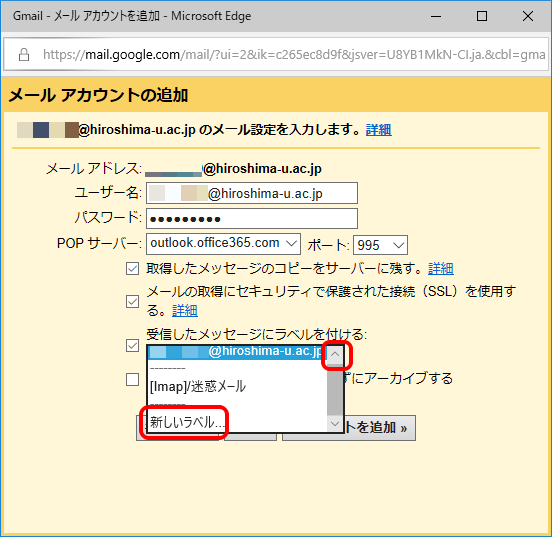Open 詳細 link beside server copy option
The image size is (552, 537).
click(x=441, y=269)
